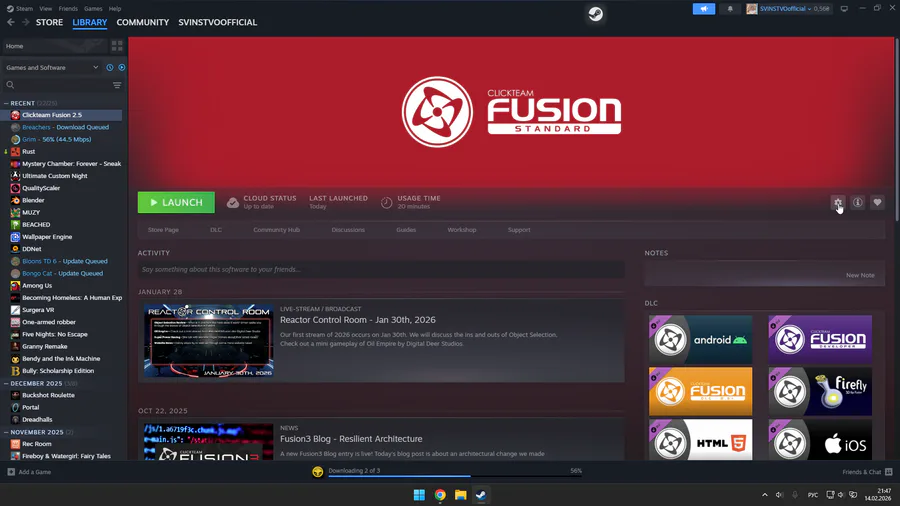Image resolution: width=900 pixels, height=506 pixels.
Task: Click the library search field
Action: click(57, 85)
